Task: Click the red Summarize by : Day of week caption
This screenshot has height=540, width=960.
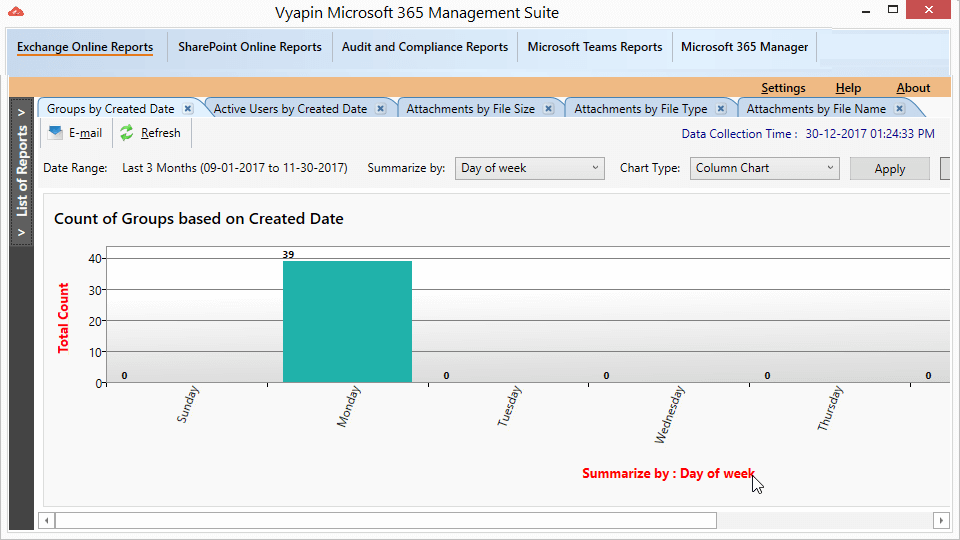Action: (x=668, y=473)
